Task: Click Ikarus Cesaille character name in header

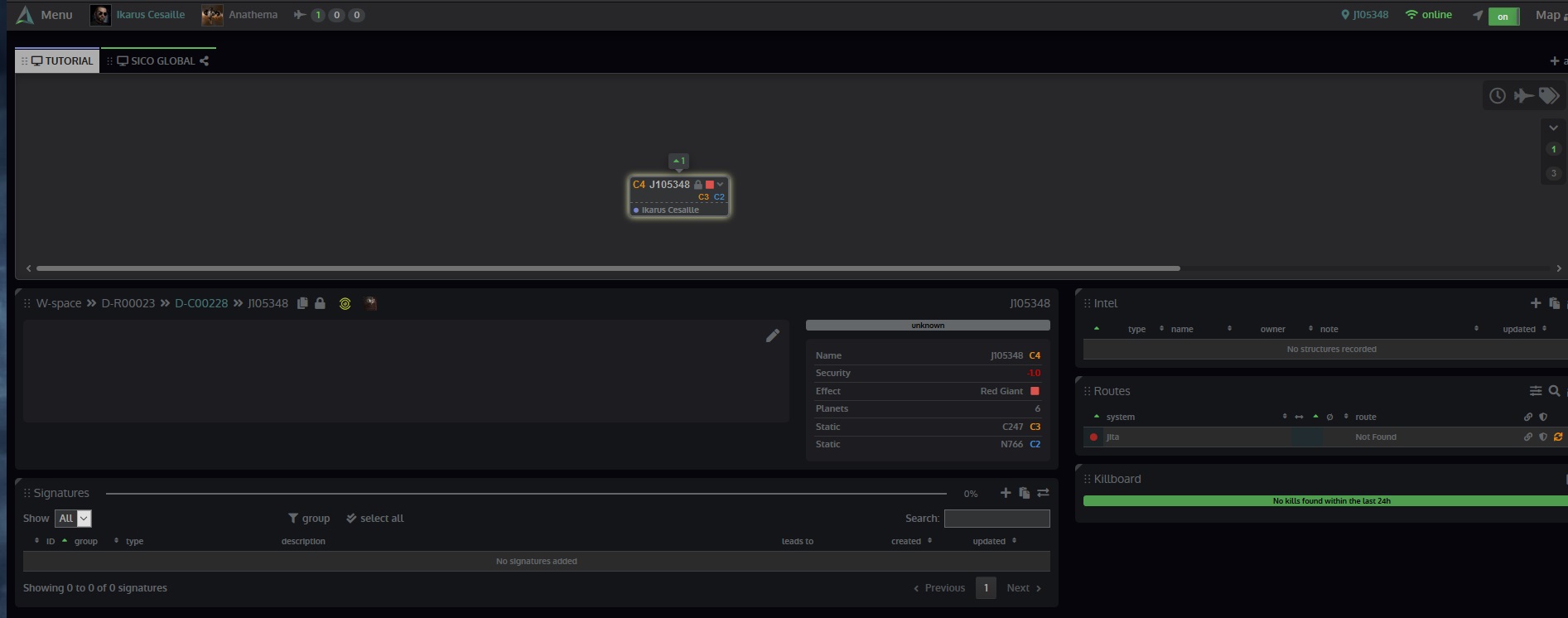Action: [150, 15]
